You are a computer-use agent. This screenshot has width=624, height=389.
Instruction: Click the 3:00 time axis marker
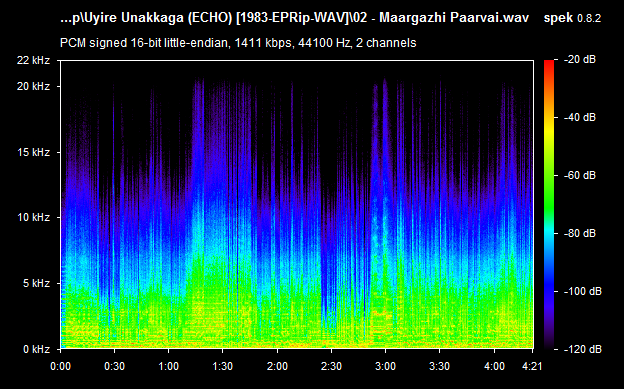(385, 366)
